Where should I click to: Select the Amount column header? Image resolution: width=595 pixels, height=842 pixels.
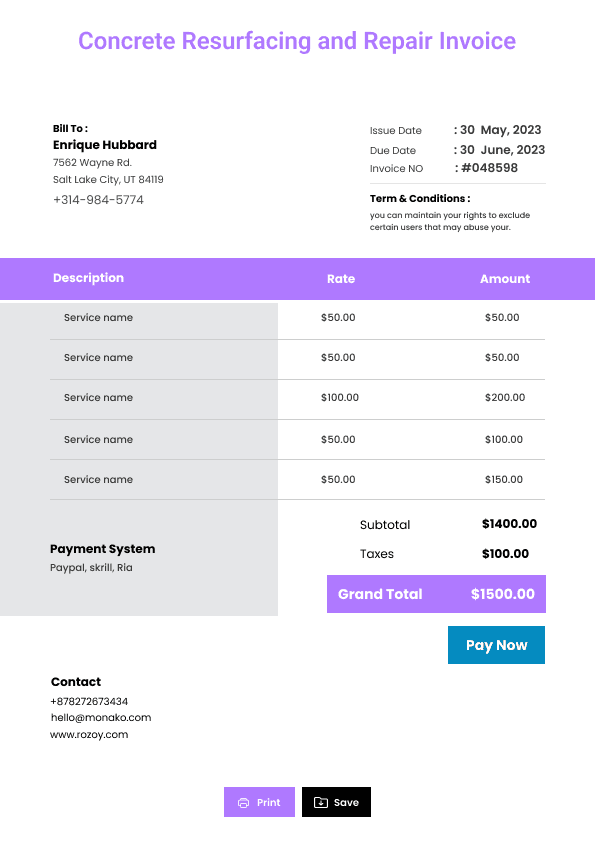[x=505, y=279]
